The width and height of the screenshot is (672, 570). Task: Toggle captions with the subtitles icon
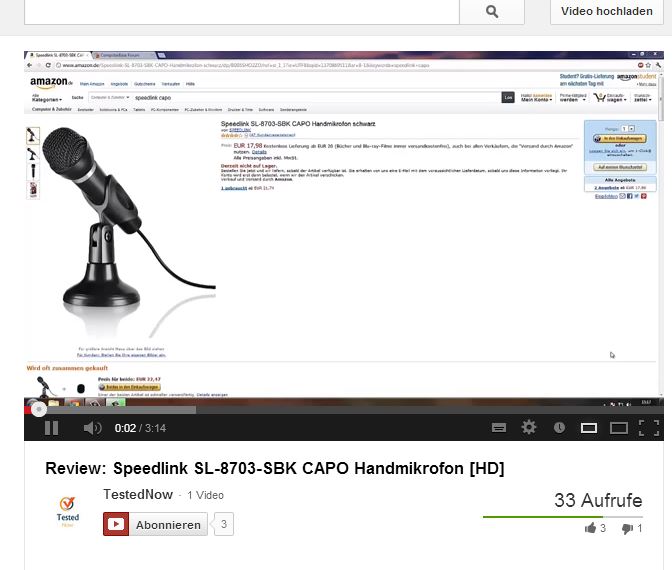click(x=499, y=428)
